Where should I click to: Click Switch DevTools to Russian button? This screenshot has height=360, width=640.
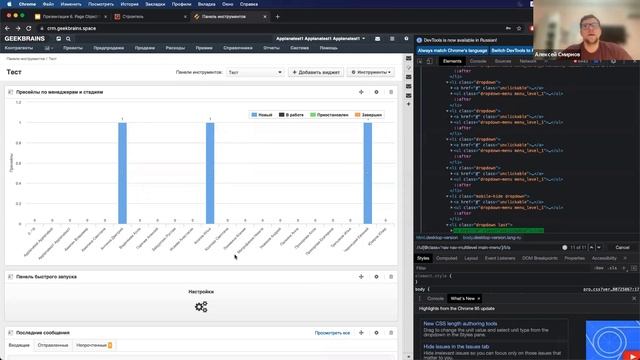pyautogui.click(x=512, y=51)
